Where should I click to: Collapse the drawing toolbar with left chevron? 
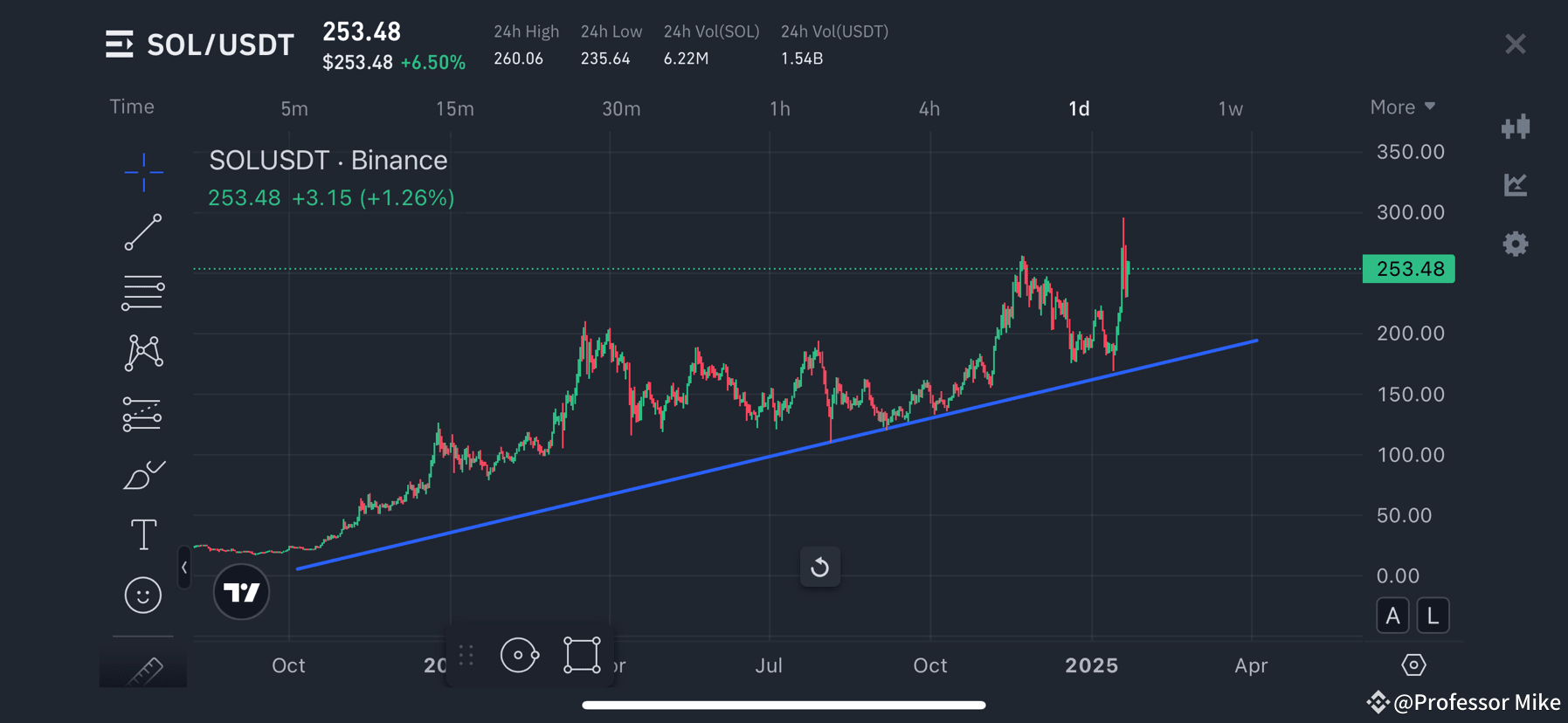[x=184, y=568]
